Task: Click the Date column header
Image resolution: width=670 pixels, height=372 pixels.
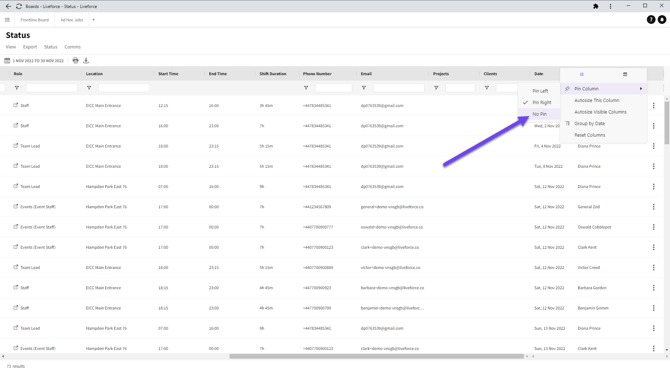Action: tap(538, 74)
